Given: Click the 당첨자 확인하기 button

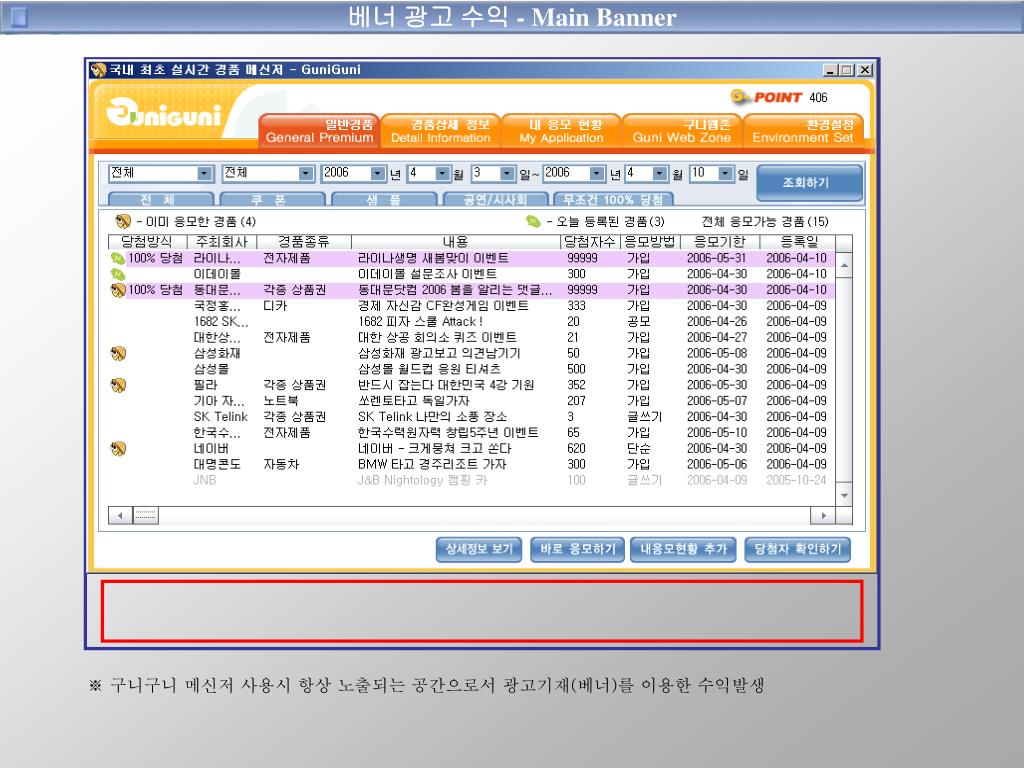Looking at the screenshot, I should tap(798, 549).
